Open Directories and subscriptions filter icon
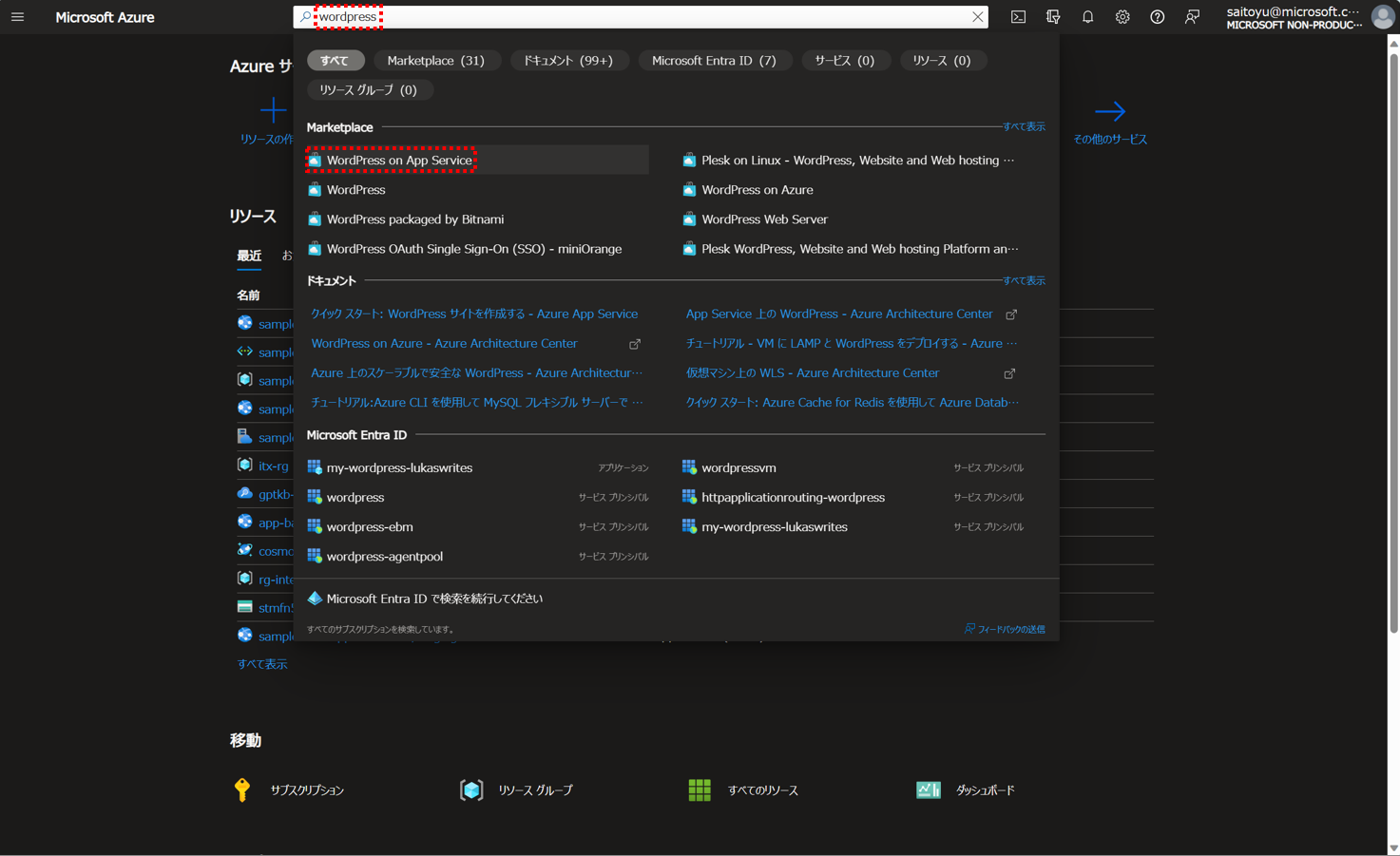This screenshot has height=856, width=1400. pyautogui.click(x=1053, y=17)
